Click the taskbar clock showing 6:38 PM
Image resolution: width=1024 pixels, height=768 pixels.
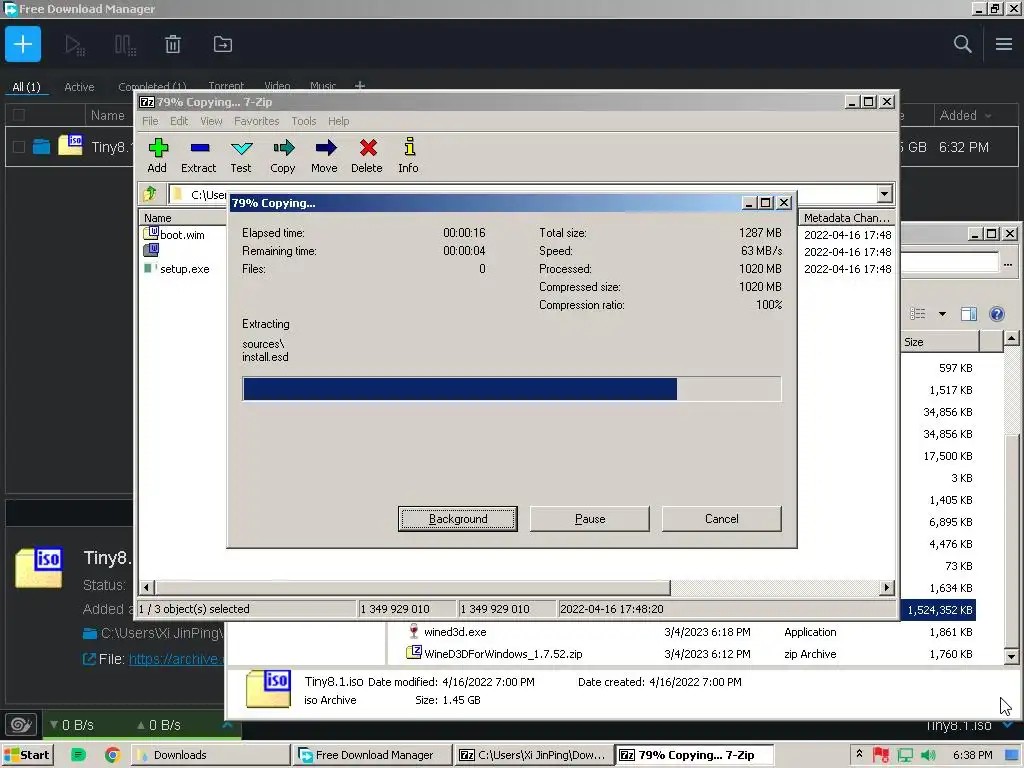click(972, 755)
